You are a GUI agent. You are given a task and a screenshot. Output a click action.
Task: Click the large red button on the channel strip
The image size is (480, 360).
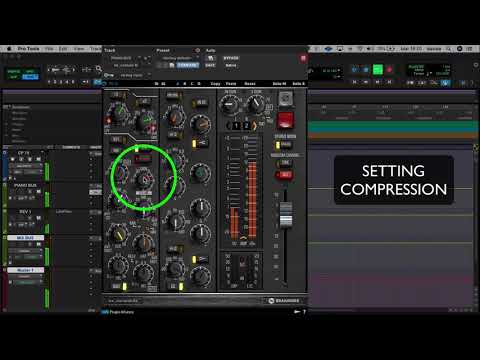pyautogui.click(x=285, y=120)
